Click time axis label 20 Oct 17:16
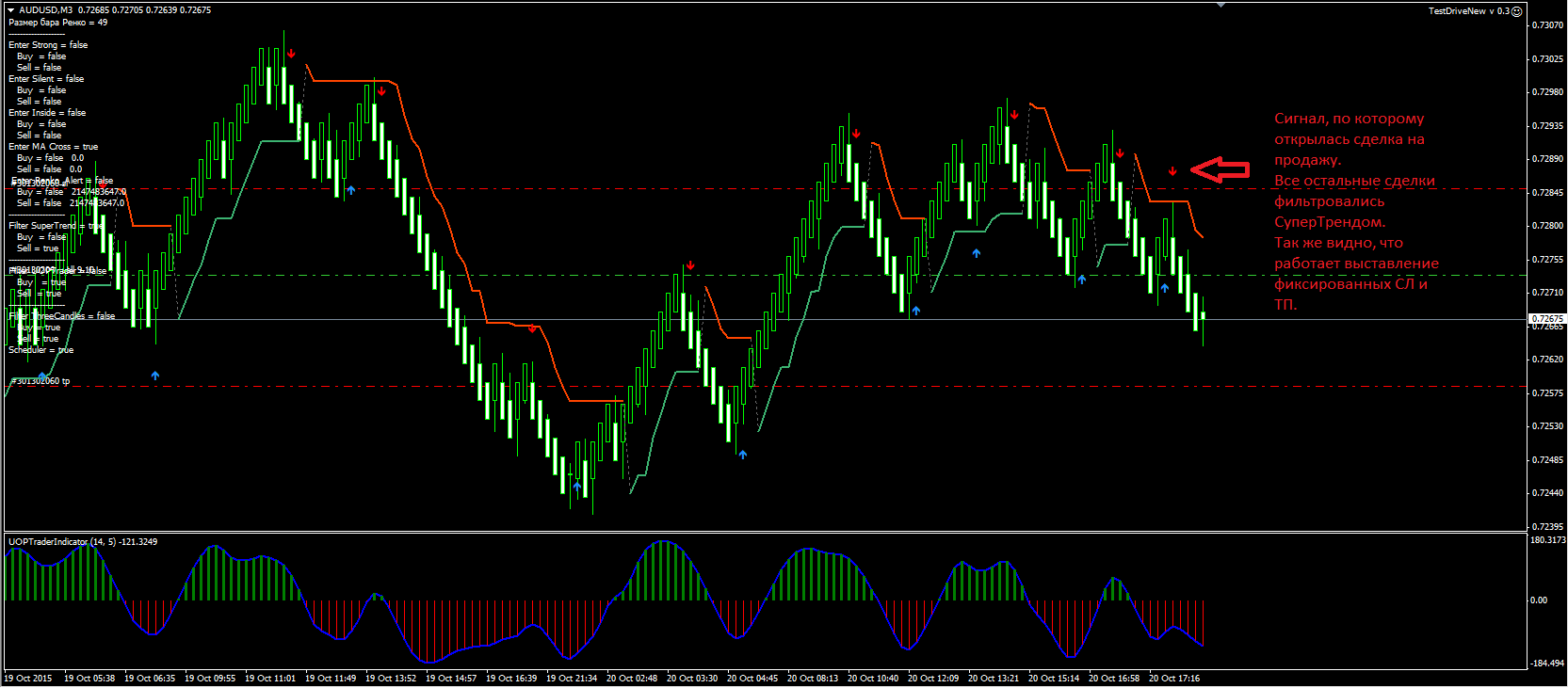The height and width of the screenshot is (688, 1568). (1174, 679)
